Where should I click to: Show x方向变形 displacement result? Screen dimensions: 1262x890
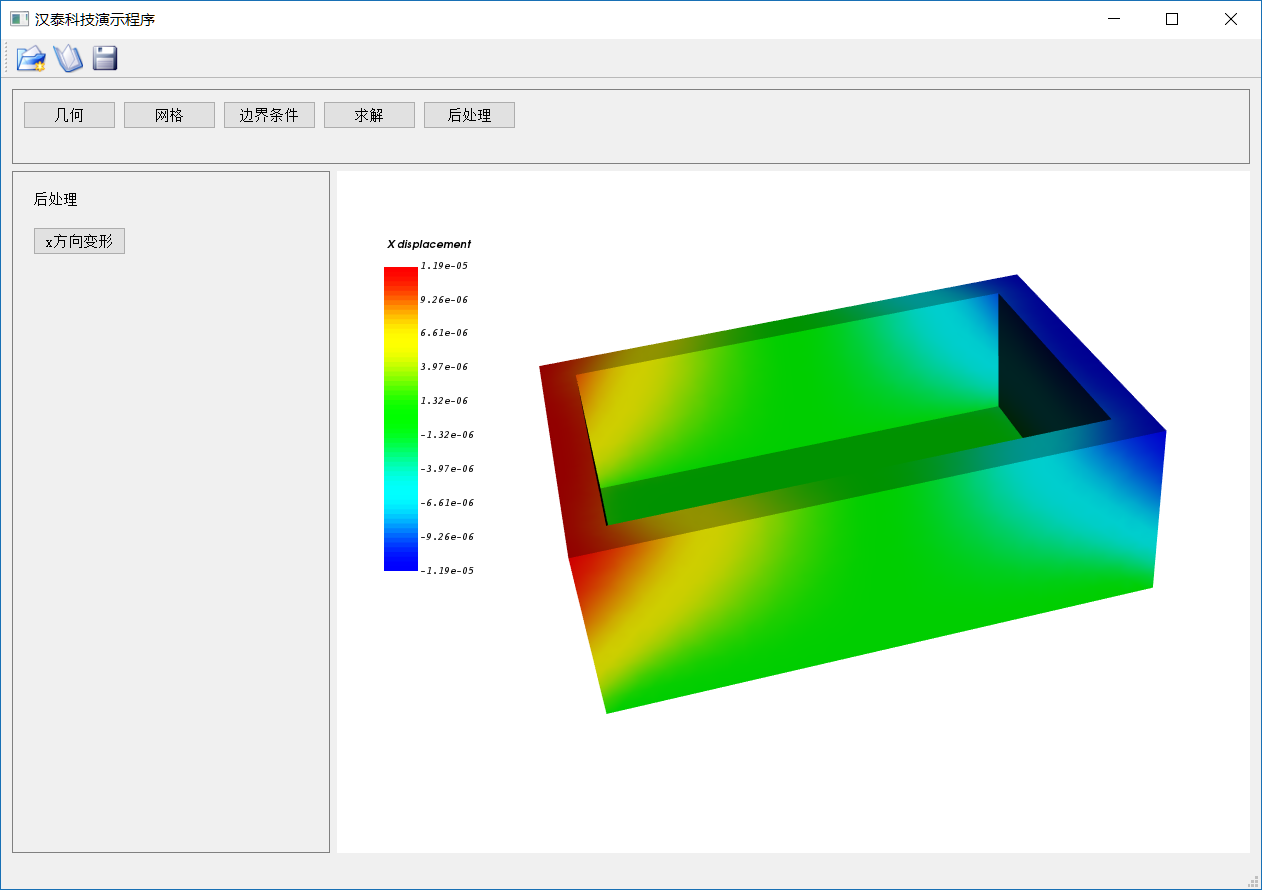(x=79, y=241)
